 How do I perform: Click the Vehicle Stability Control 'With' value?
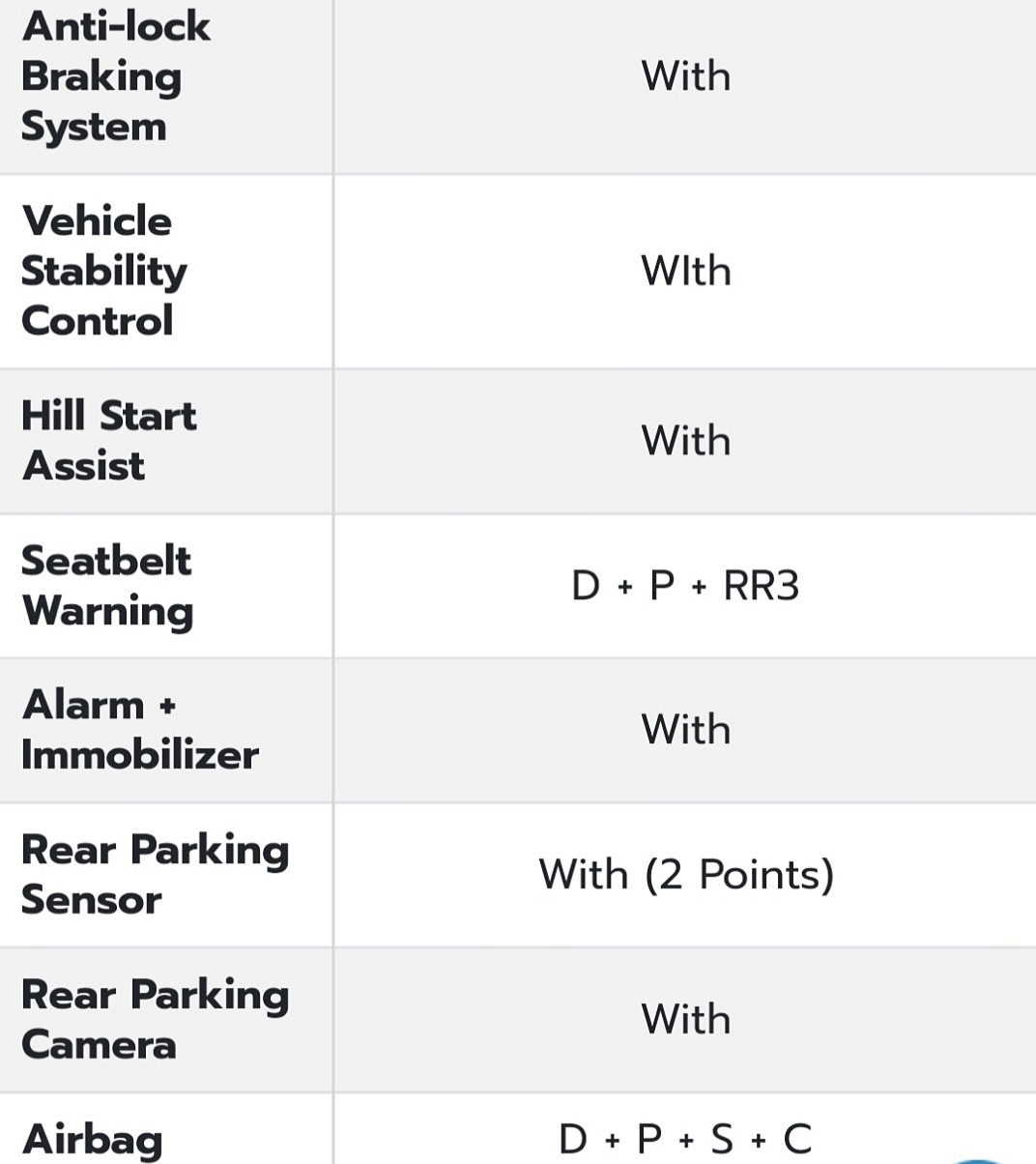point(685,271)
